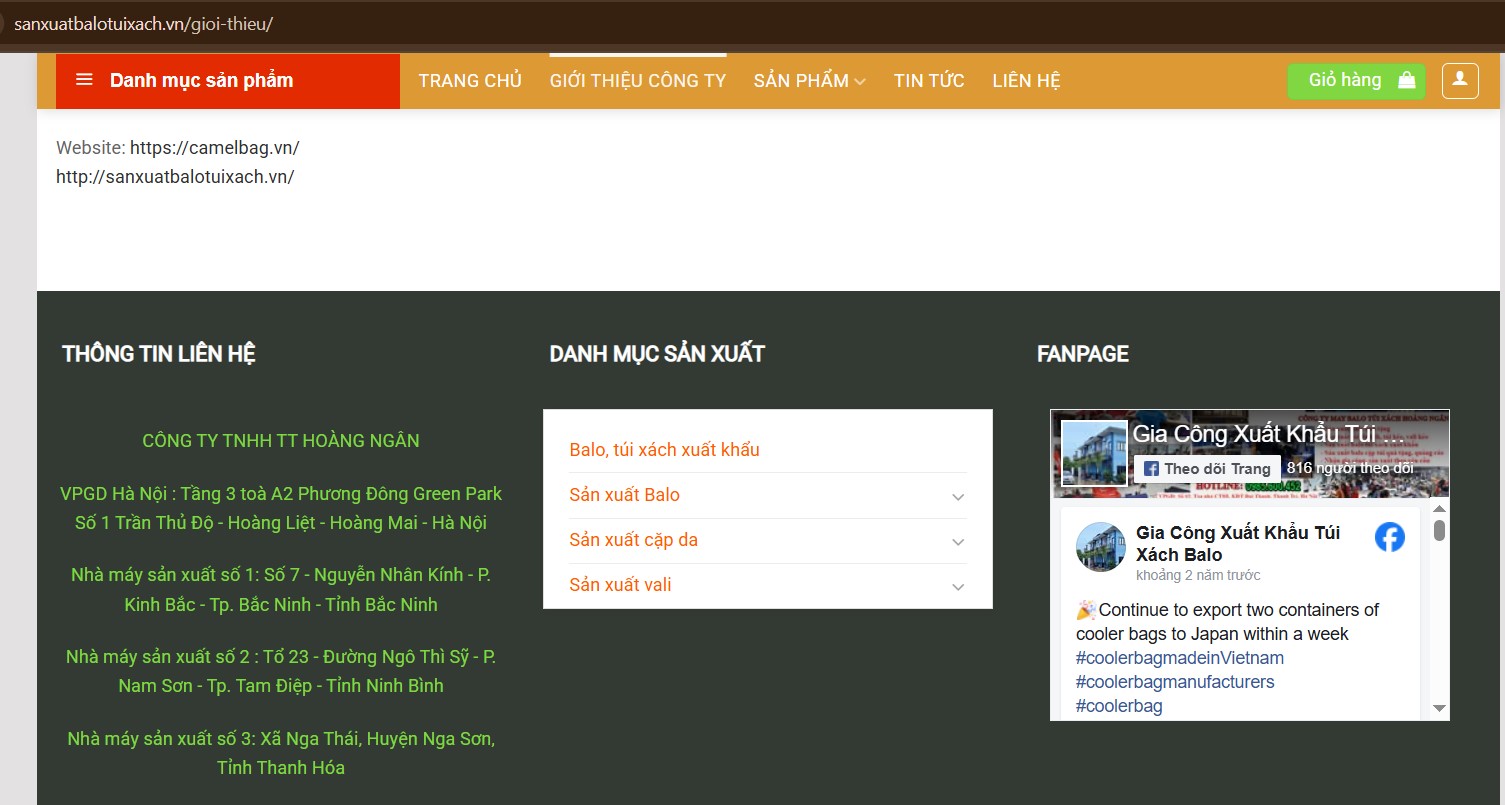
Task: Click the Nhà máy sản xuất số 3 address
Action: [x=281, y=753]
